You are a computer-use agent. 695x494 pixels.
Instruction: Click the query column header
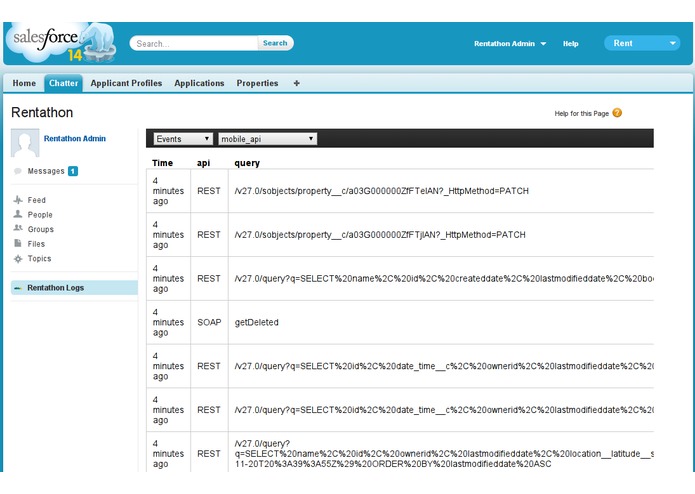pyautogui.click(x=247, y=163)
